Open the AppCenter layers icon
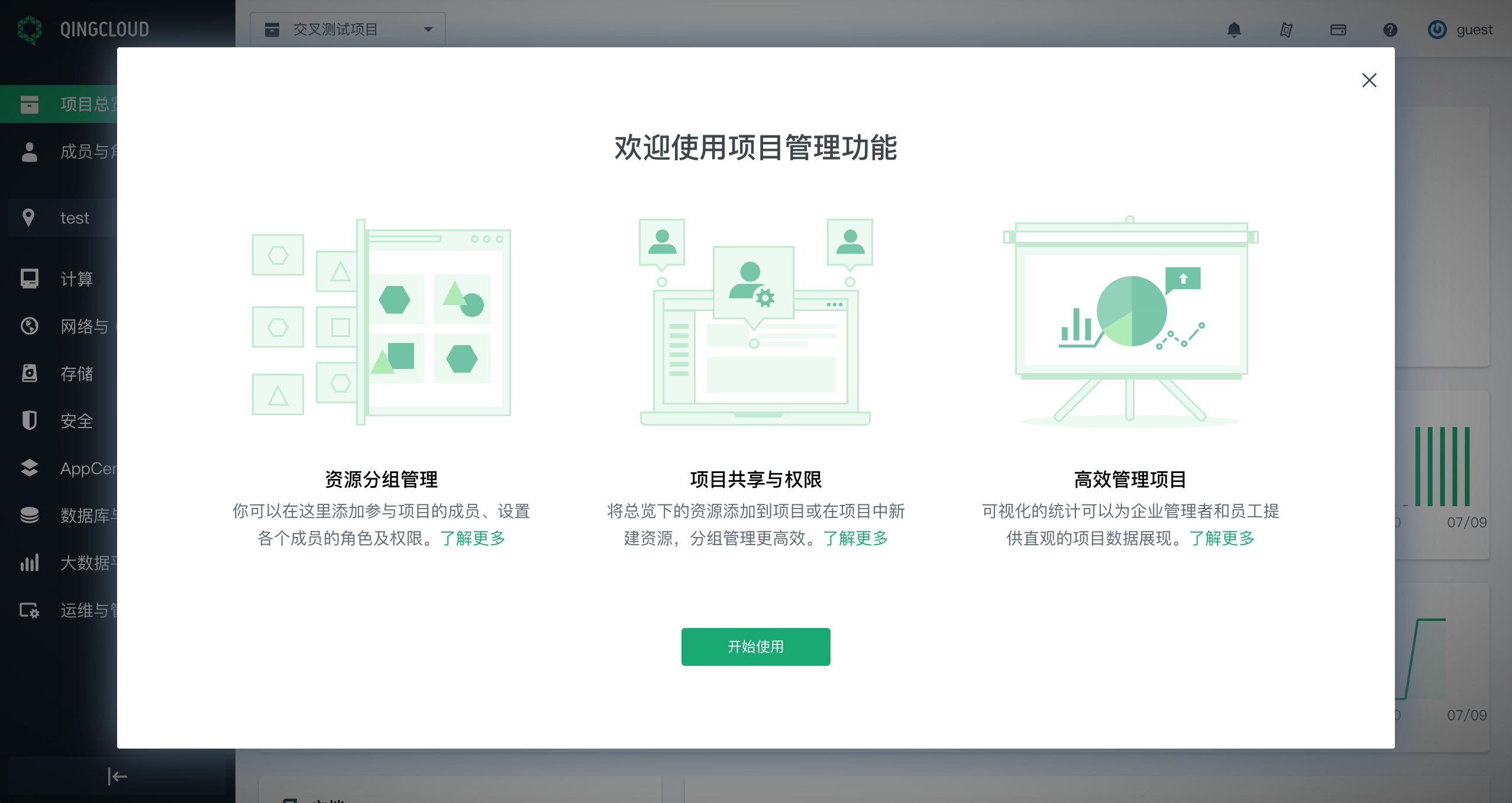1512x803 pixels. (x=30, y=468)
